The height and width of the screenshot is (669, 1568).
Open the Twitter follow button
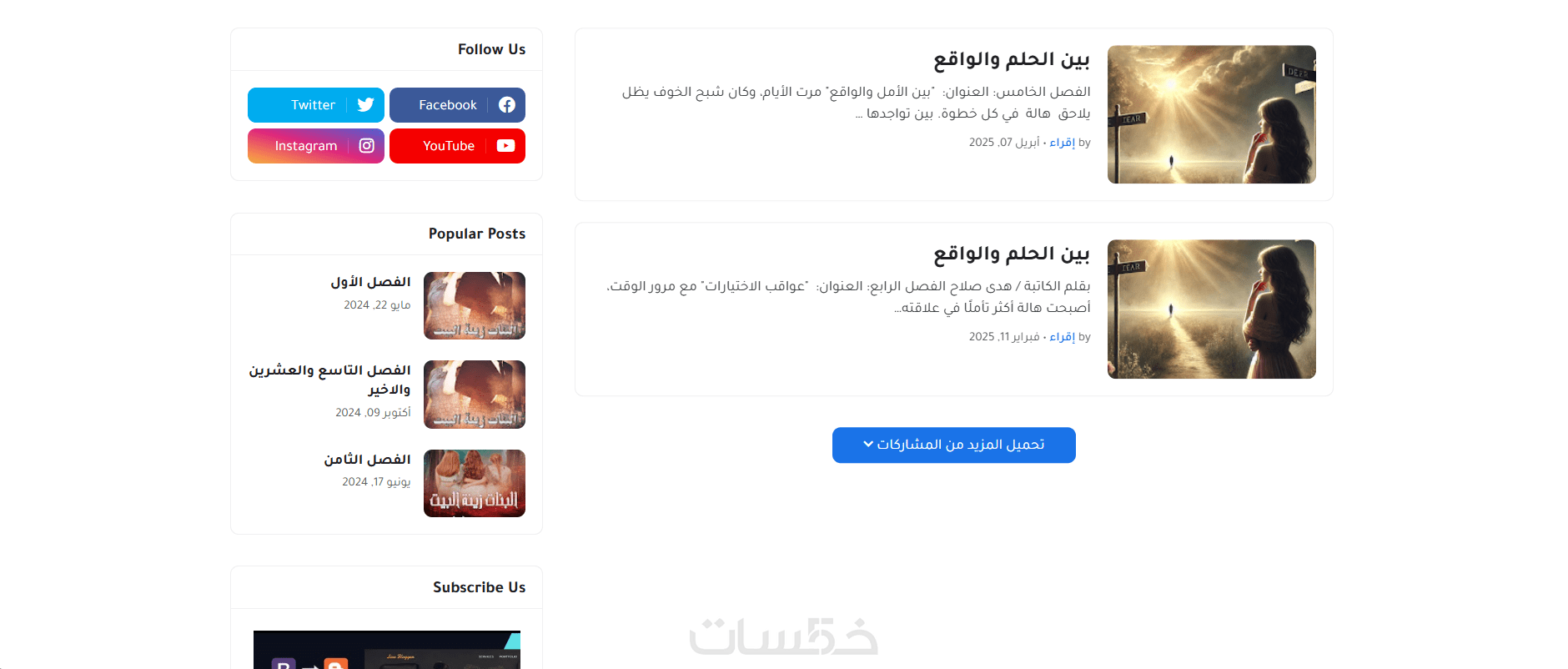316,105
